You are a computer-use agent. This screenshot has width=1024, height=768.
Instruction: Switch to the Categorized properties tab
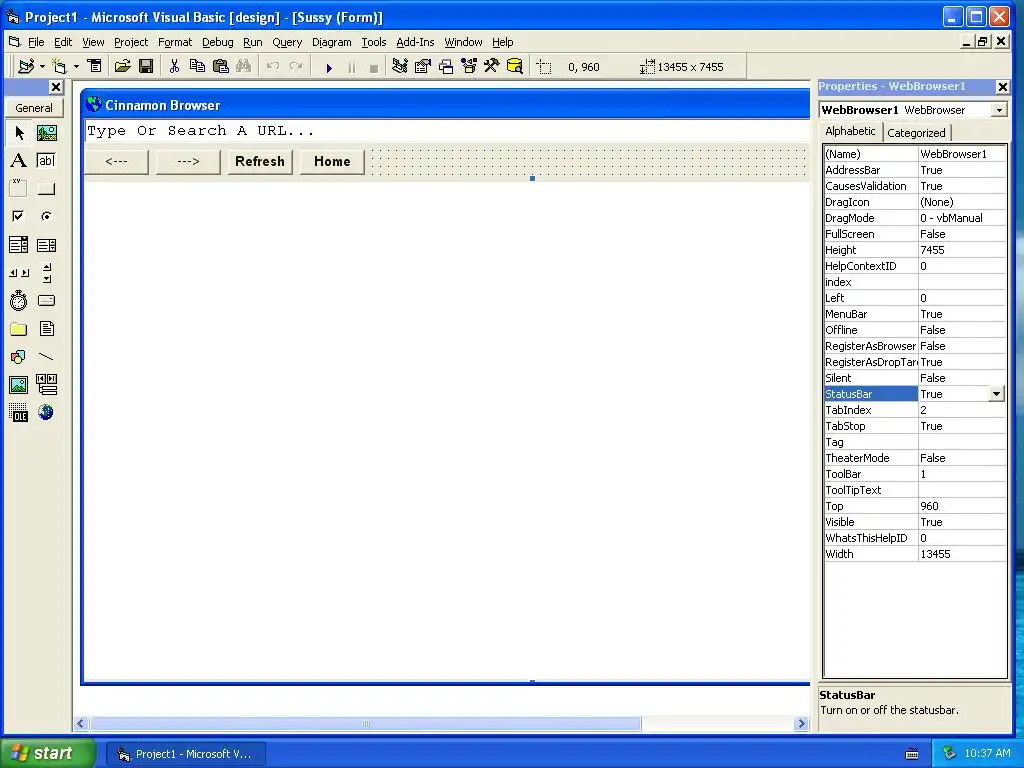pyautogui.click(x=916, y=133)
